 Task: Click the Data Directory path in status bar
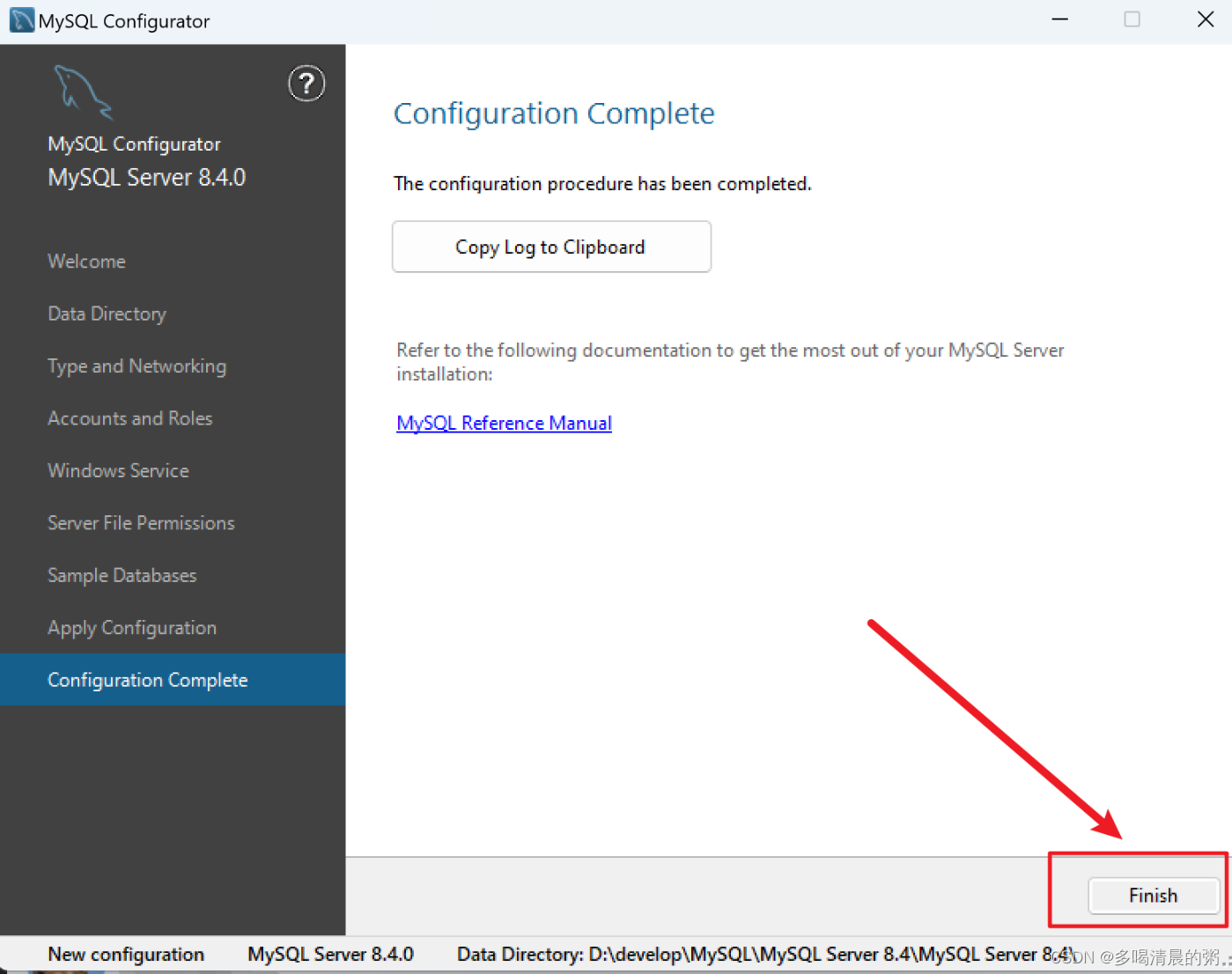[x=764, y=955]
